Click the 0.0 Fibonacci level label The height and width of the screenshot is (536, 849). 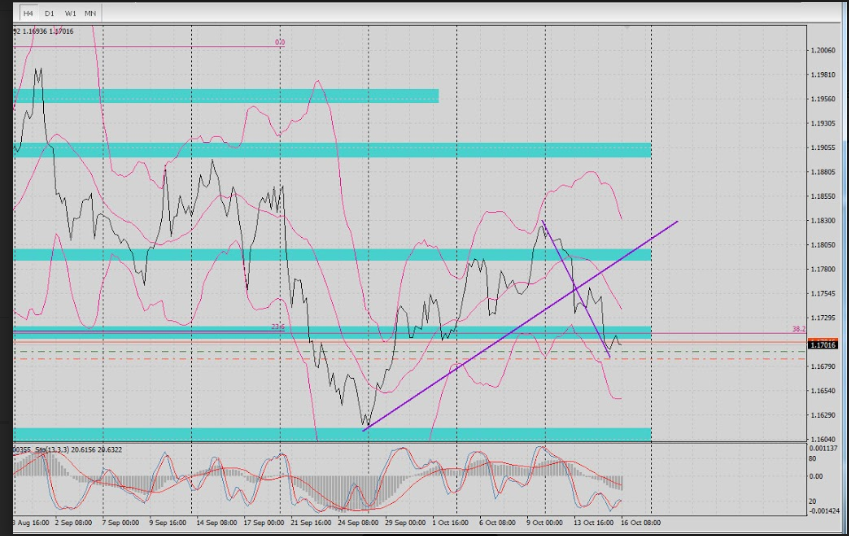[x=280, y=43]
